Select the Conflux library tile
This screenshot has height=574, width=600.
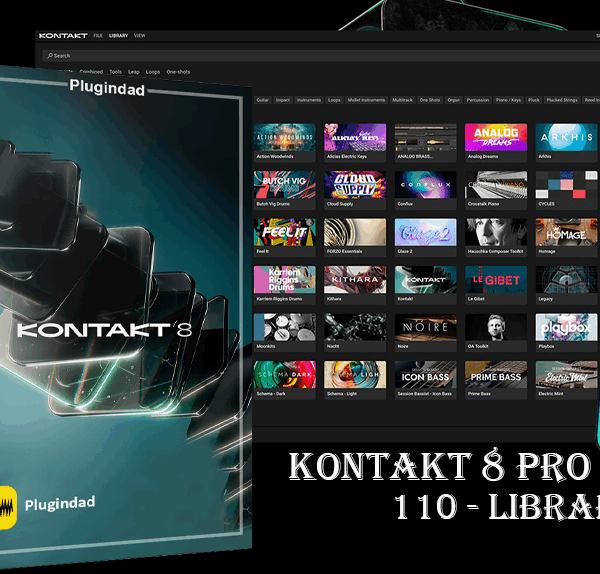[426, 189]
